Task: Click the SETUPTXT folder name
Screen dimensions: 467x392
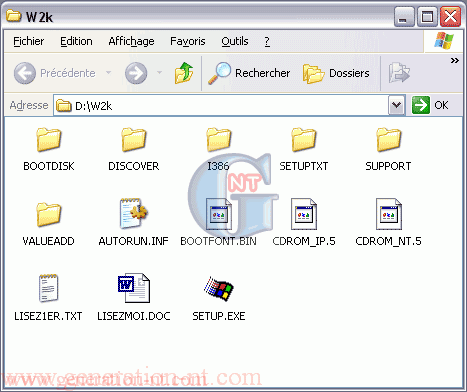Action: pyautogui.click(x=304, y=166)
